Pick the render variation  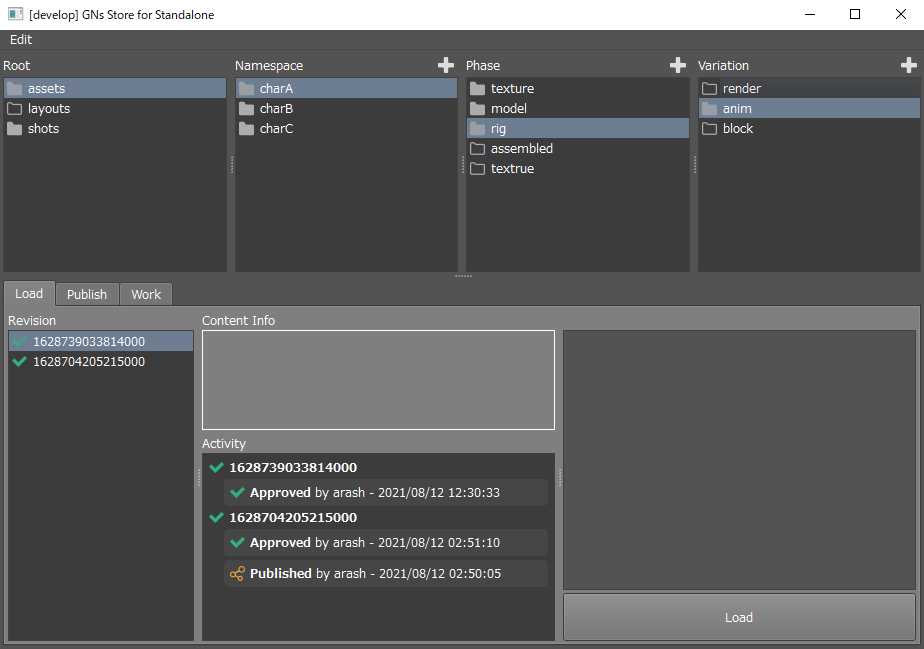(x=741, y=89)
